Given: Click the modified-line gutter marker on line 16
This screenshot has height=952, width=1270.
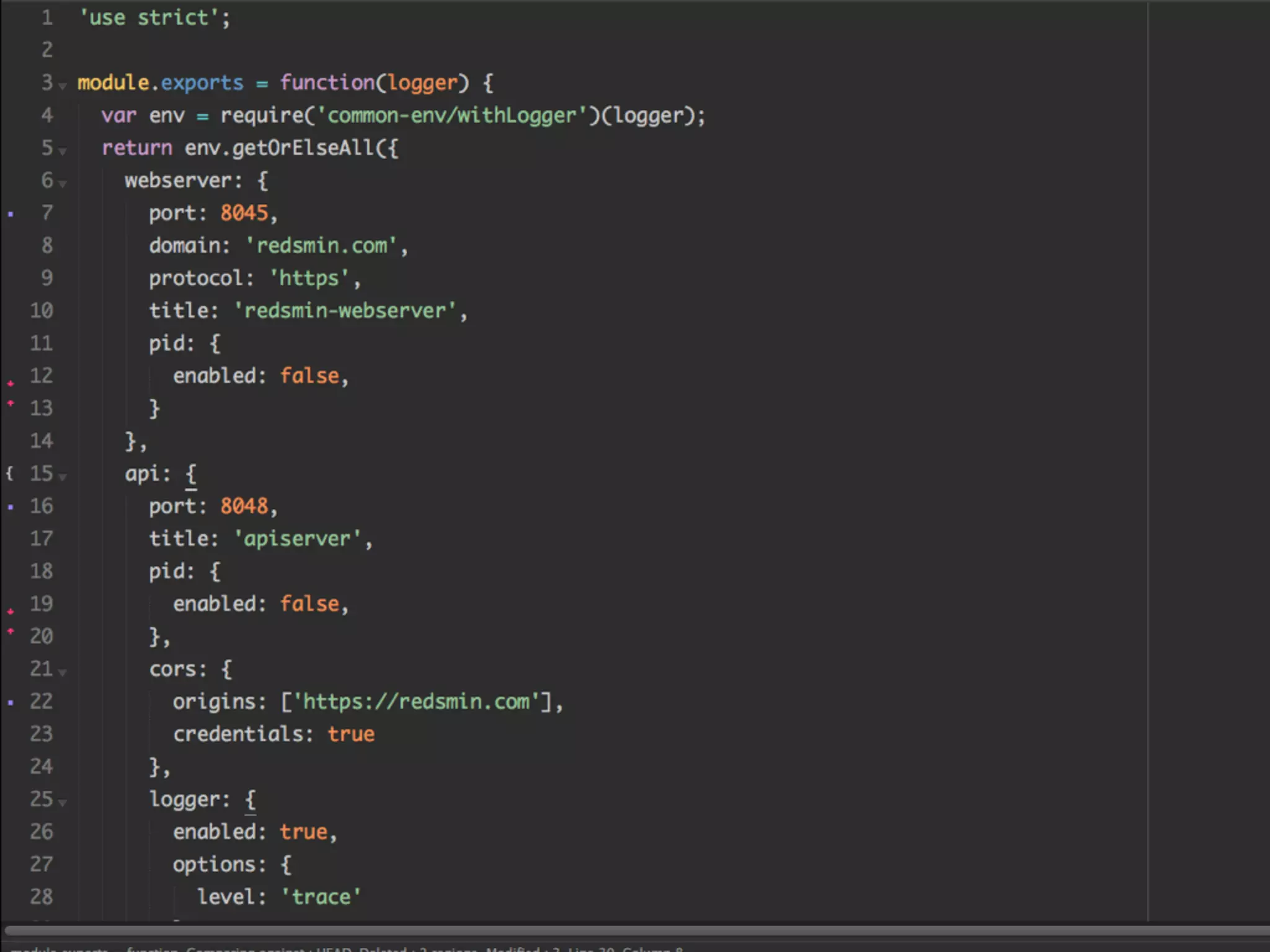Looking at the screenshot, I should pyautogui.click(x=11, y=507).
